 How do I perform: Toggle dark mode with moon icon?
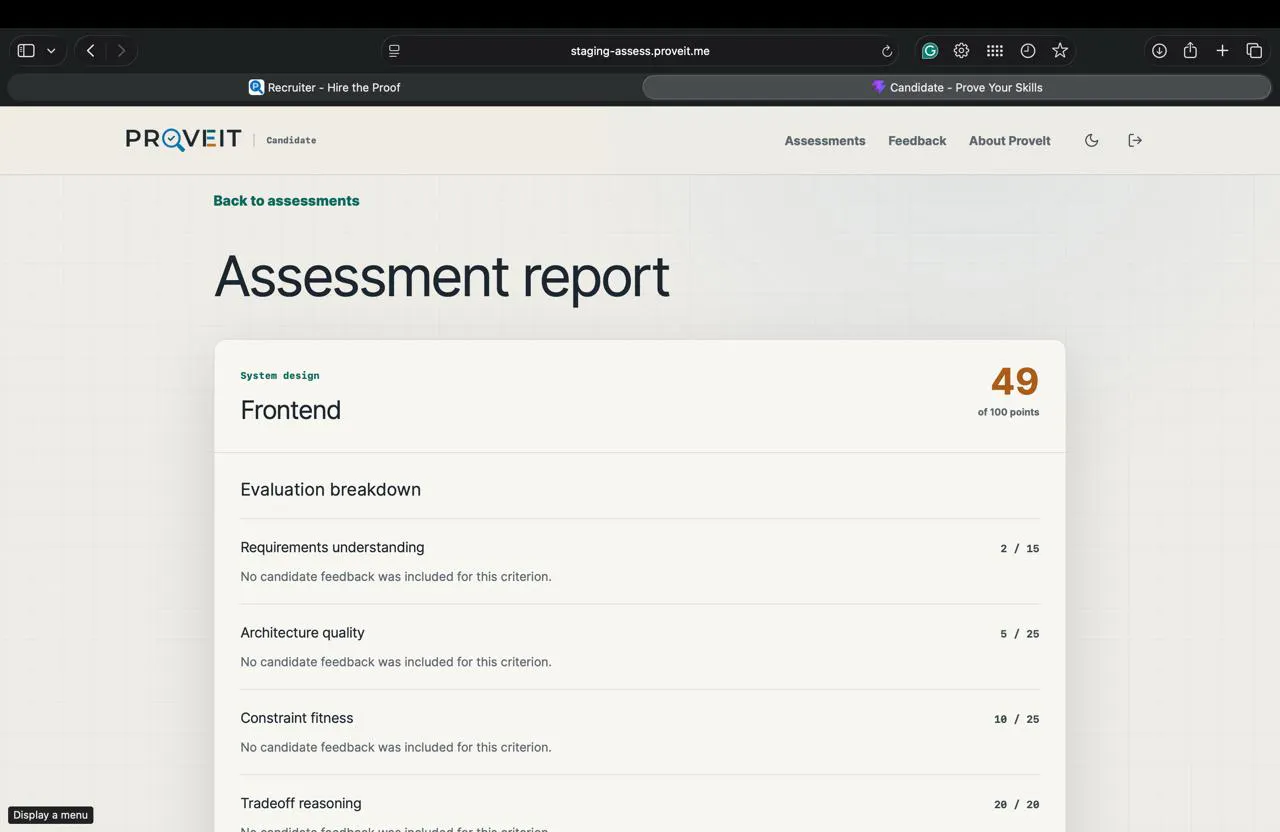(1091, 140)
